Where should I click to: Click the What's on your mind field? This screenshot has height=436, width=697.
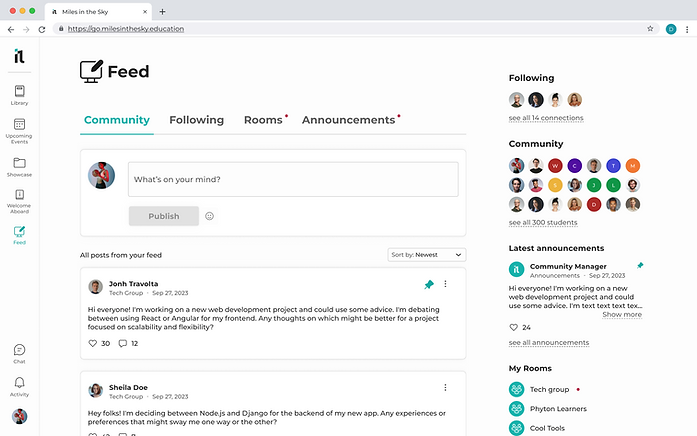293,180
